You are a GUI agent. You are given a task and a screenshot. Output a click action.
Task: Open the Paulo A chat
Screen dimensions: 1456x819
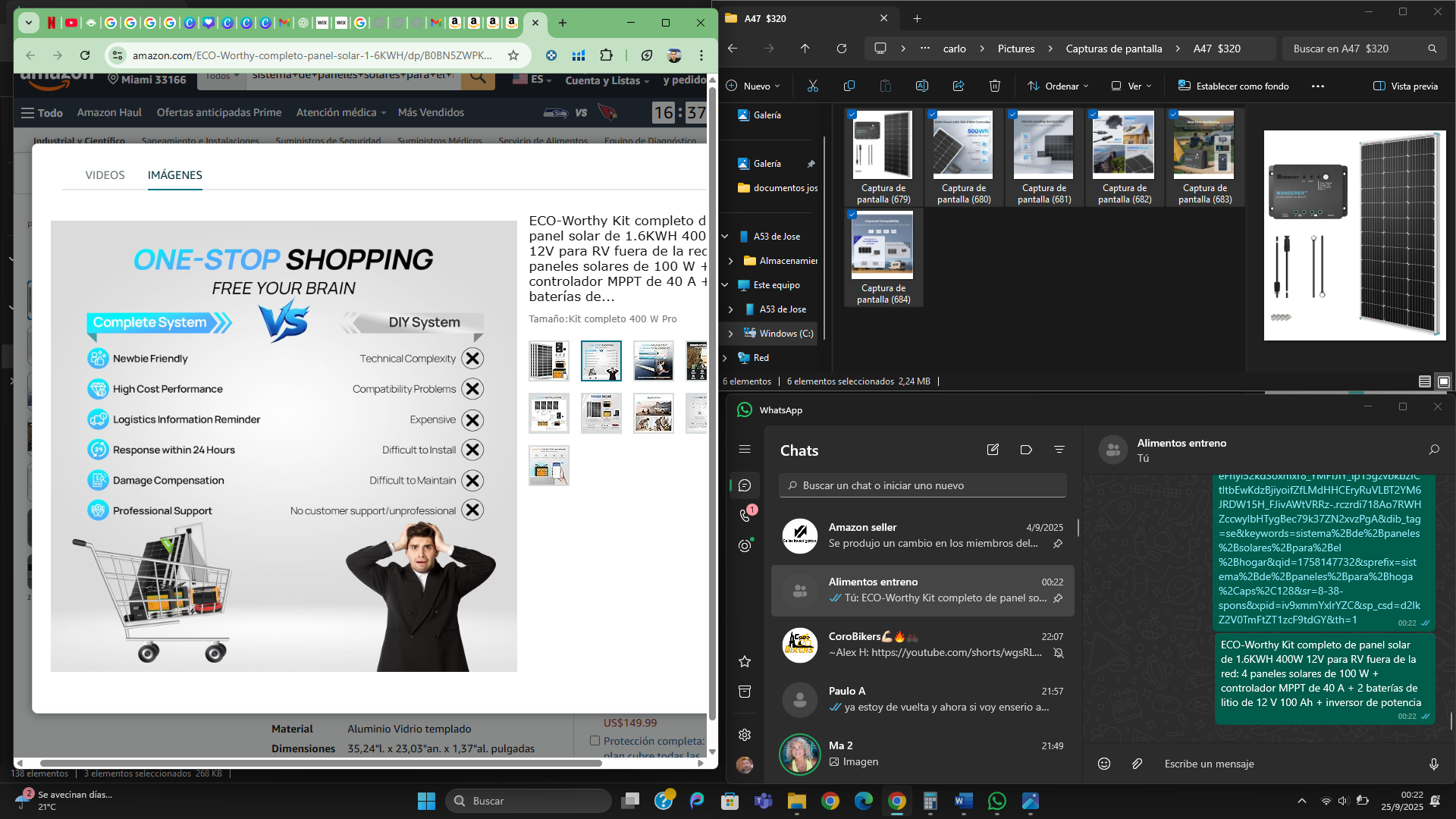922,698
